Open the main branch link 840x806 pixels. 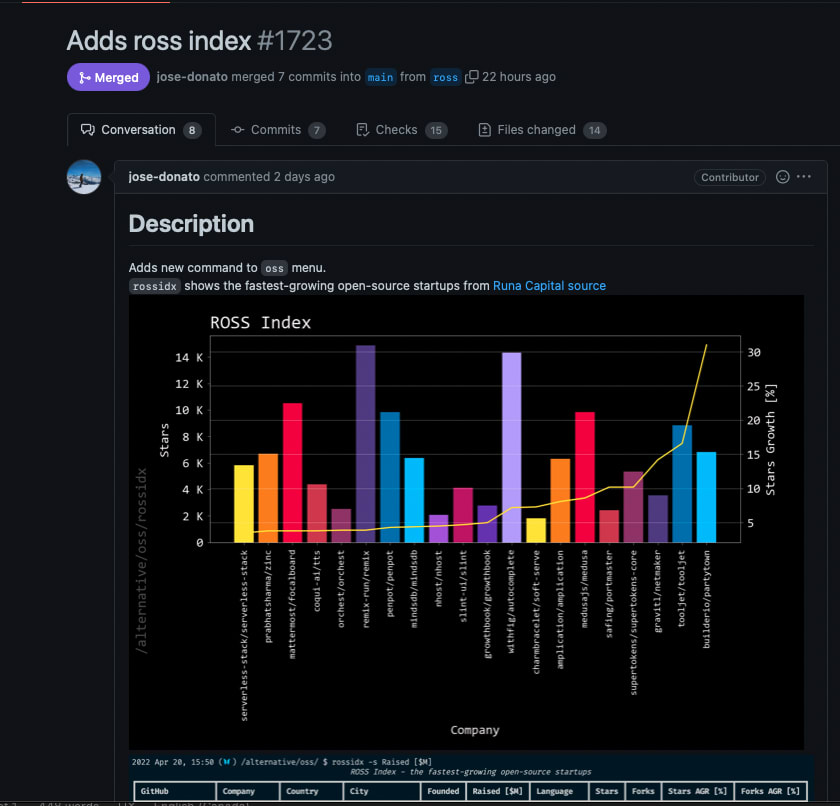[380, 77]
